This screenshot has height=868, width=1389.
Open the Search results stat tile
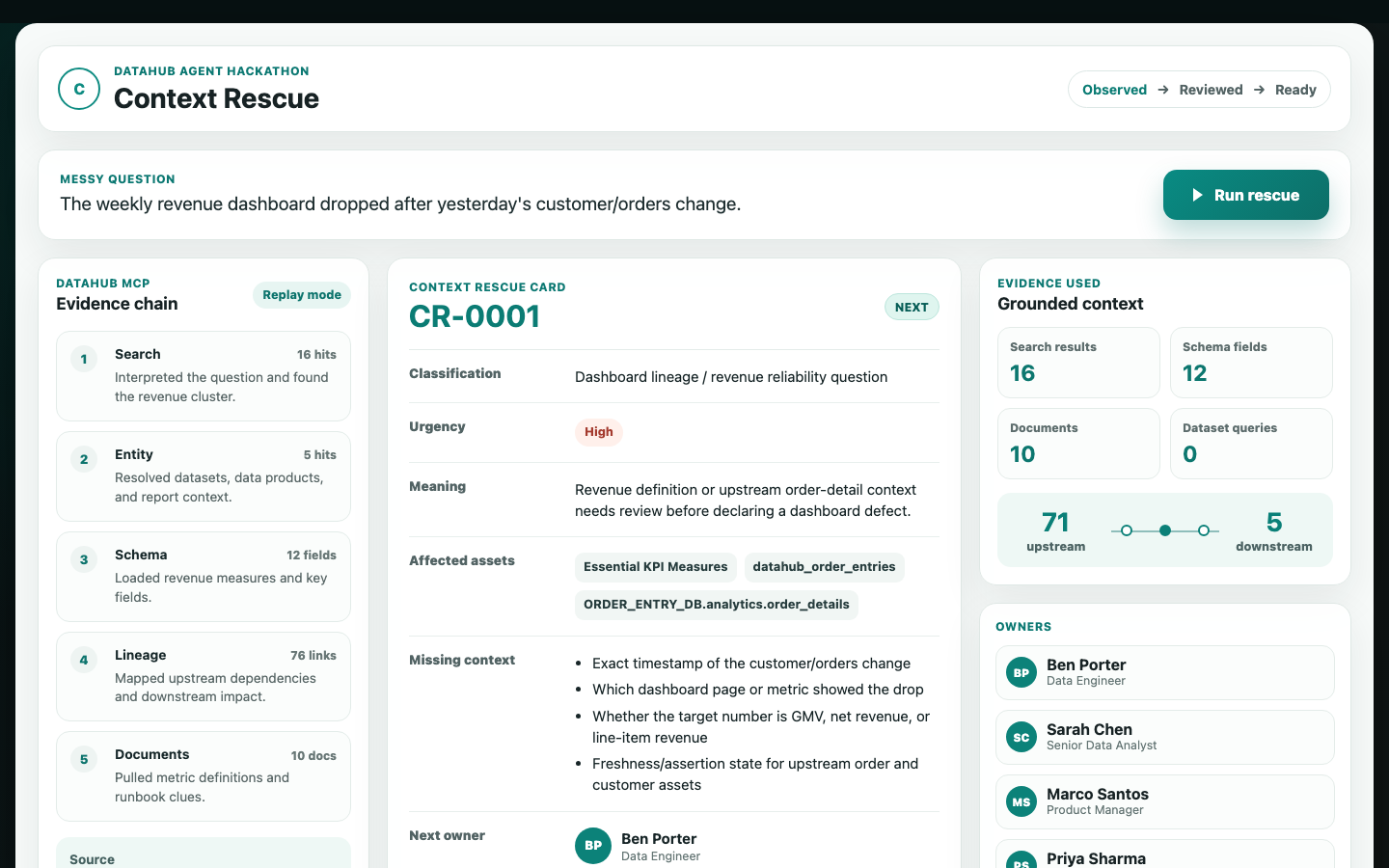1078,363
